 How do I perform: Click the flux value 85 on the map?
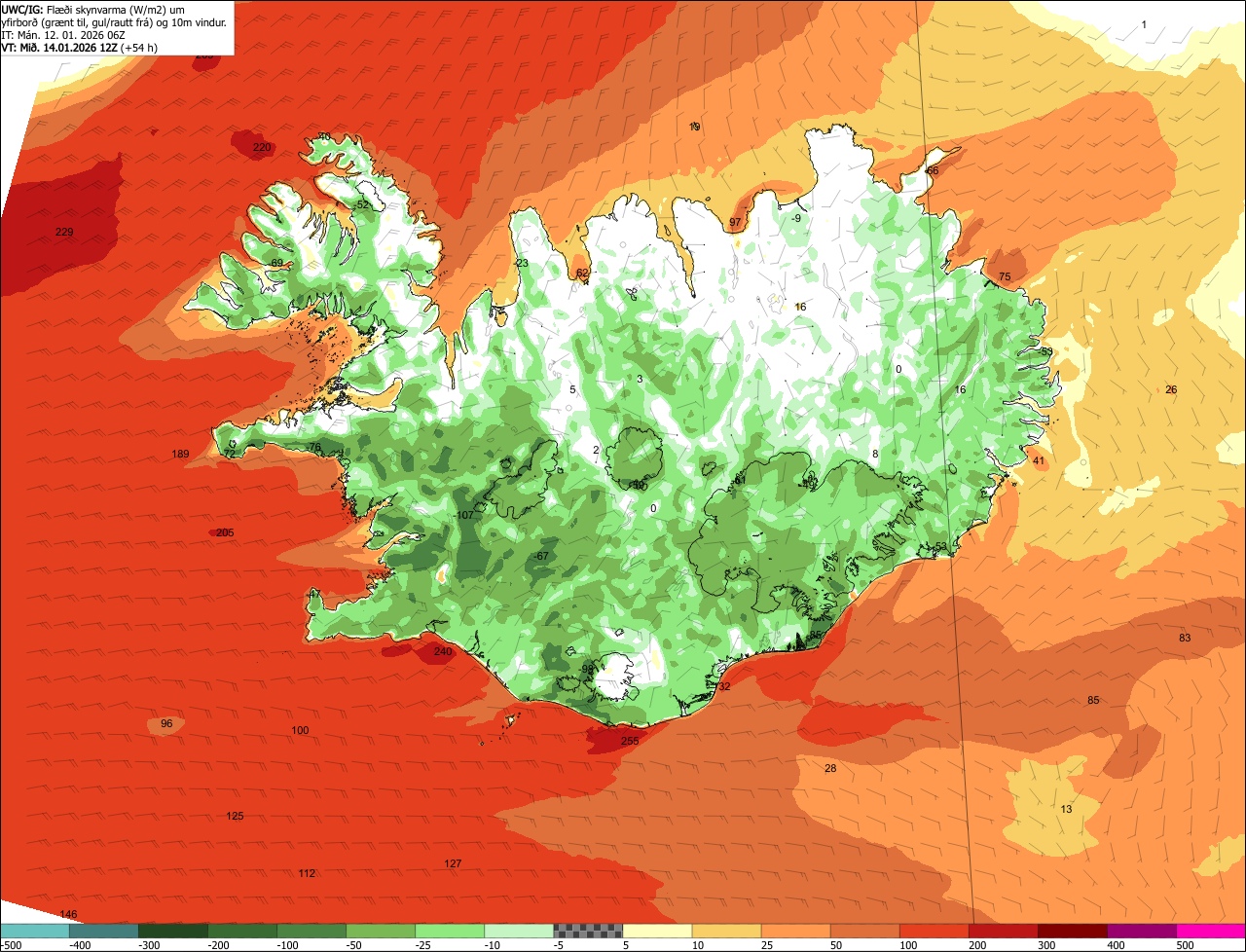point(1093,700)
